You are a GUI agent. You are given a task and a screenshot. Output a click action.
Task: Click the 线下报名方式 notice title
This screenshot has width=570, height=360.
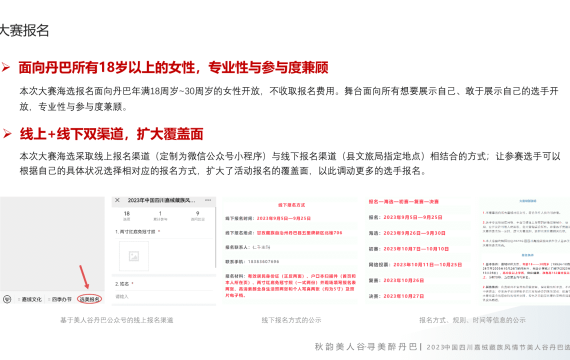point(292,205)
